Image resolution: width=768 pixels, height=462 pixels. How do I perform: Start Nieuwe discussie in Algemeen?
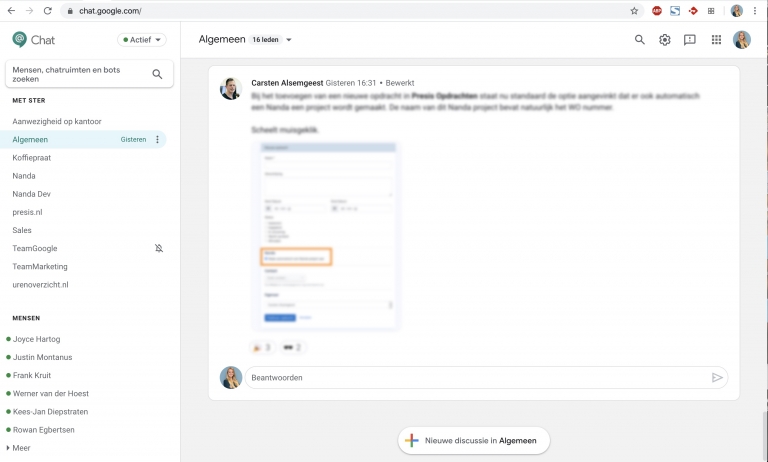[473, 440]
